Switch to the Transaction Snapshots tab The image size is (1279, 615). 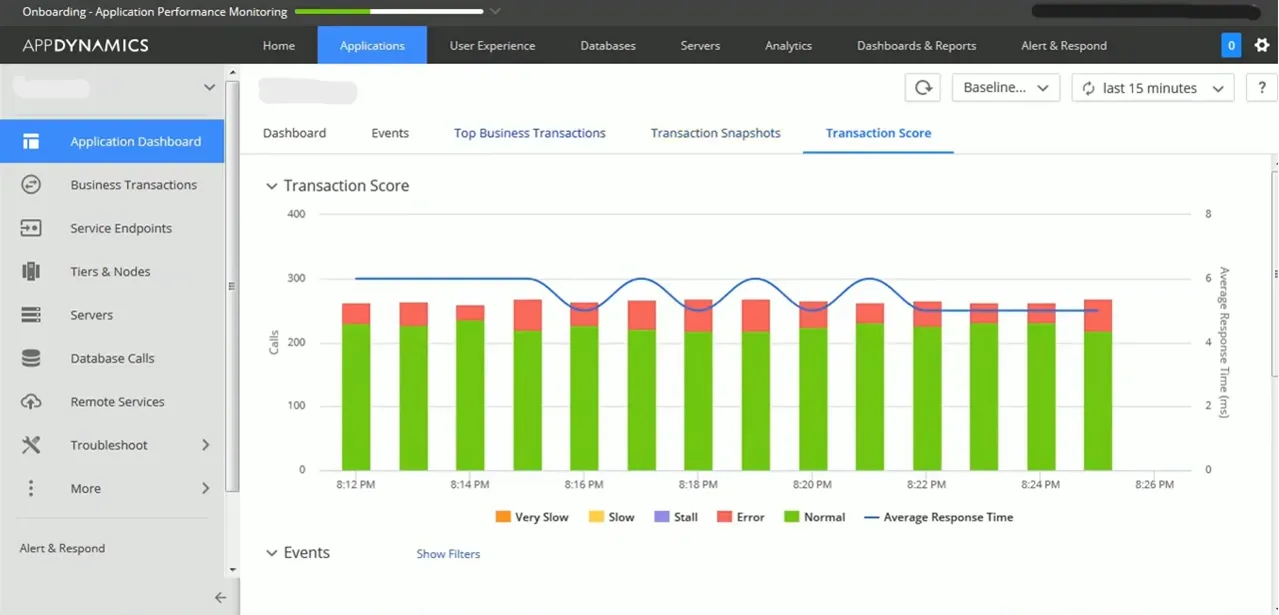coord(716,133)
